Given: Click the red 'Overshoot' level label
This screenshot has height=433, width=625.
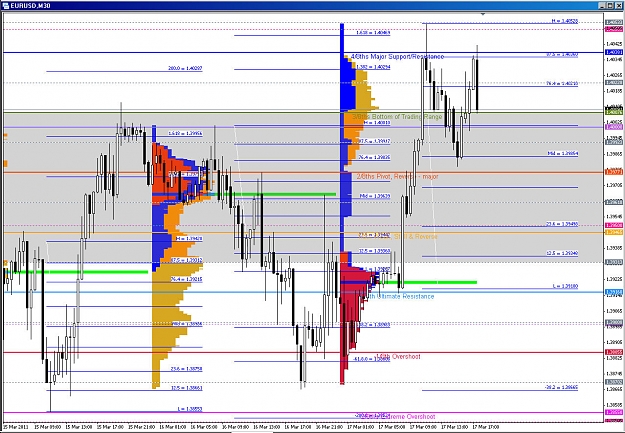Looking at the screenshot, I should [398, 356].
